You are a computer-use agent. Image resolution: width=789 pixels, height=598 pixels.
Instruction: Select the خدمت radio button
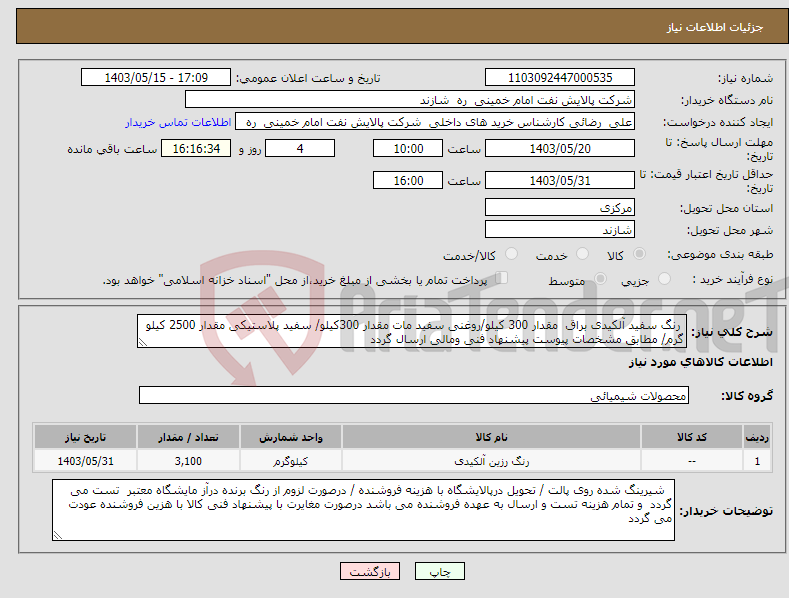tap(582, 254)
